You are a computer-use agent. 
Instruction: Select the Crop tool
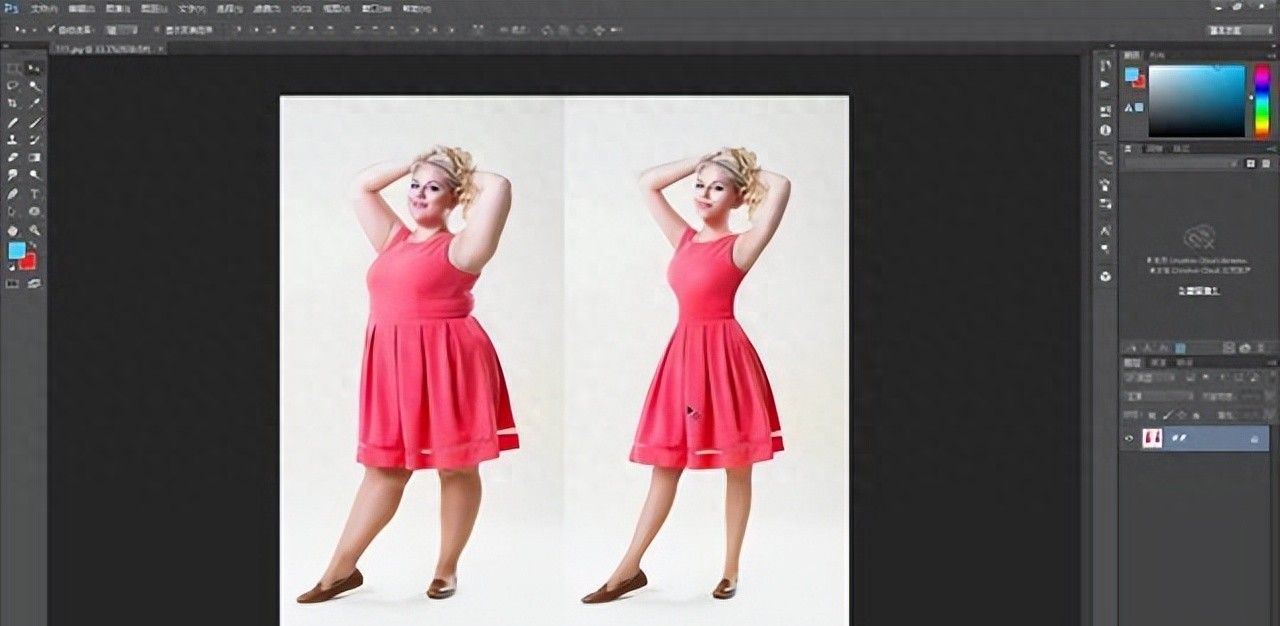coord(12,103)
